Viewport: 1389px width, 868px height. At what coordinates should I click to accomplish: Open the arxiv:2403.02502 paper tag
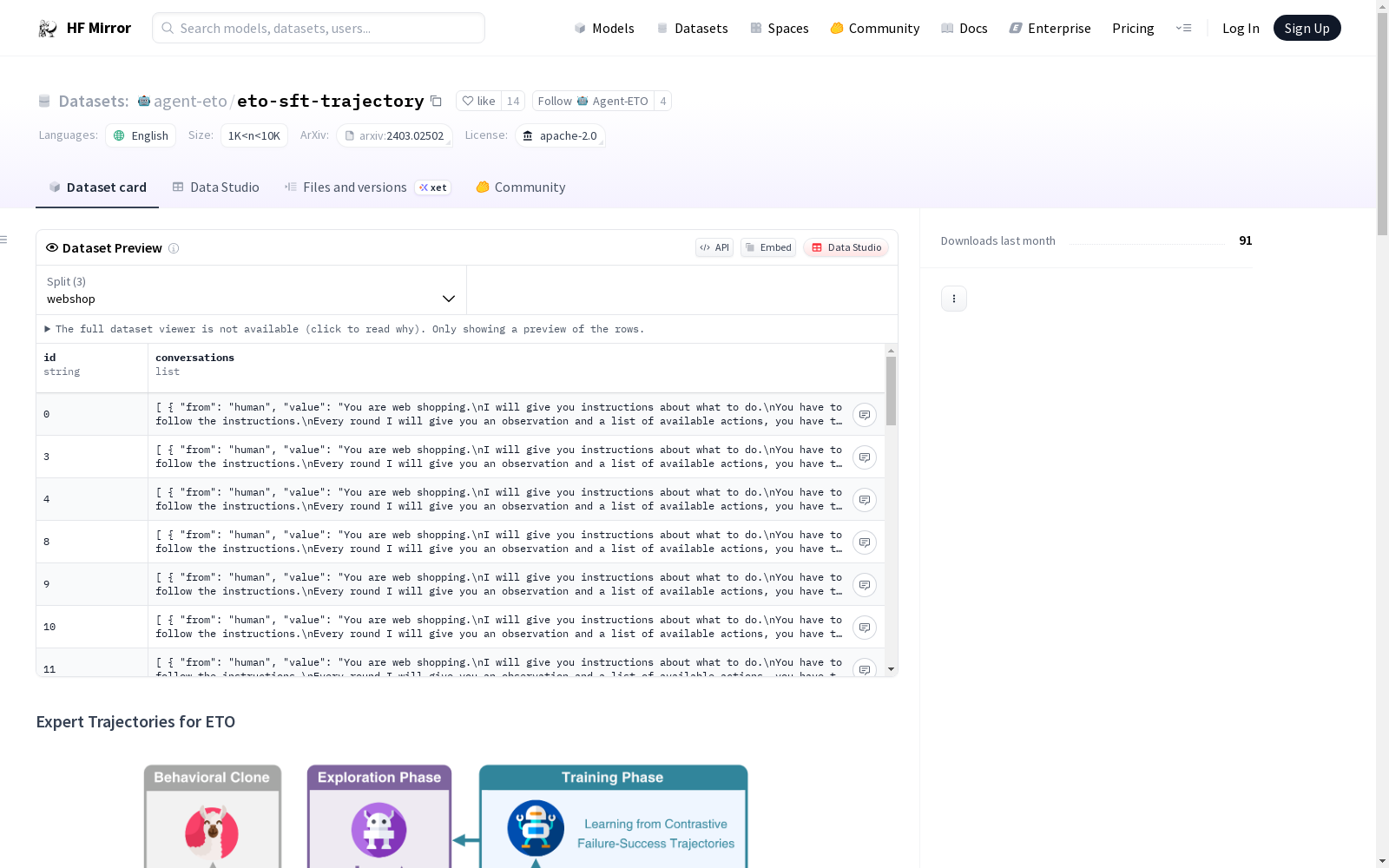pyautogui.click(x=394, y=136)
